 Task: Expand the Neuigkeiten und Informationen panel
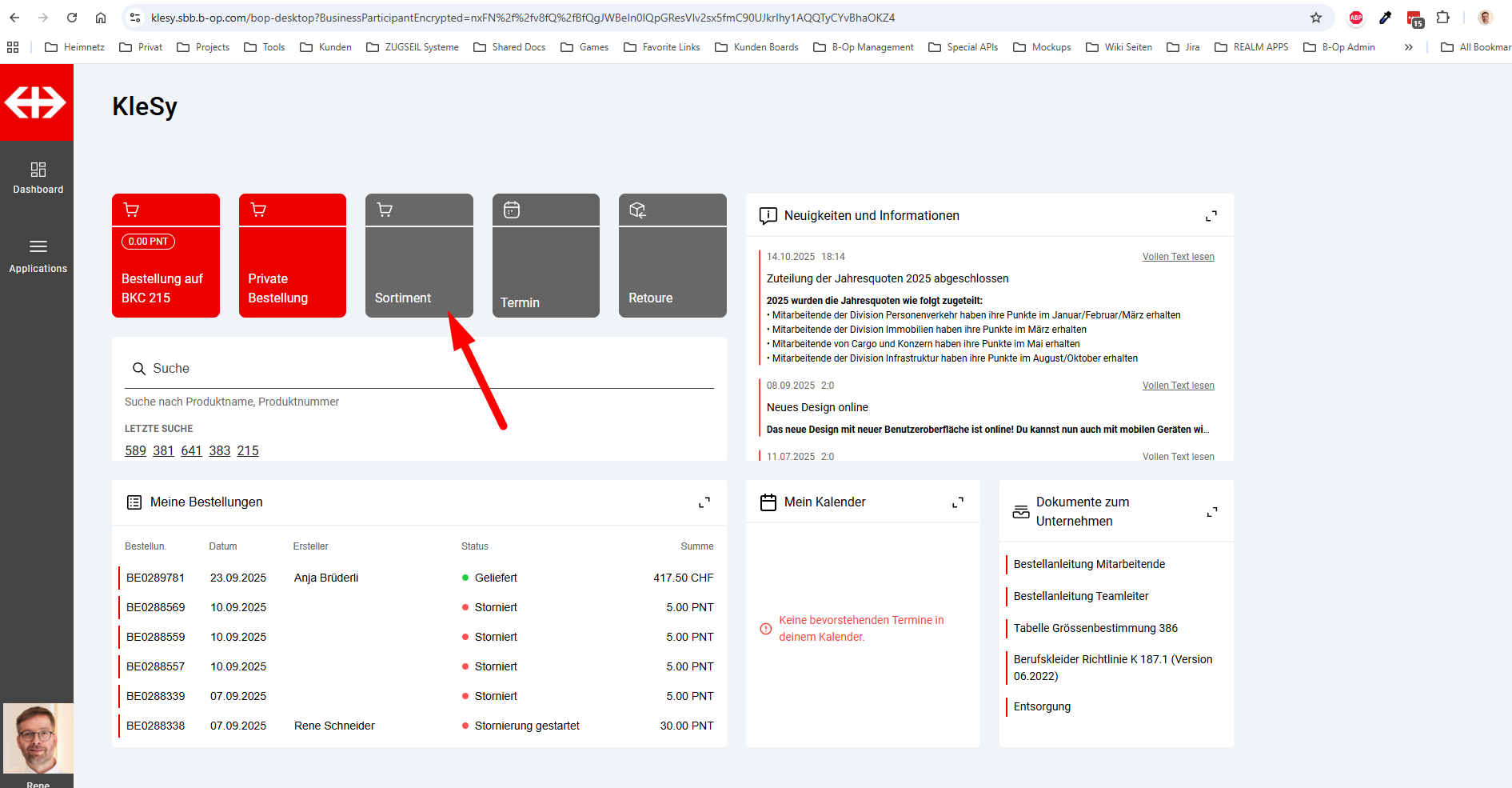click(1211, 216)
